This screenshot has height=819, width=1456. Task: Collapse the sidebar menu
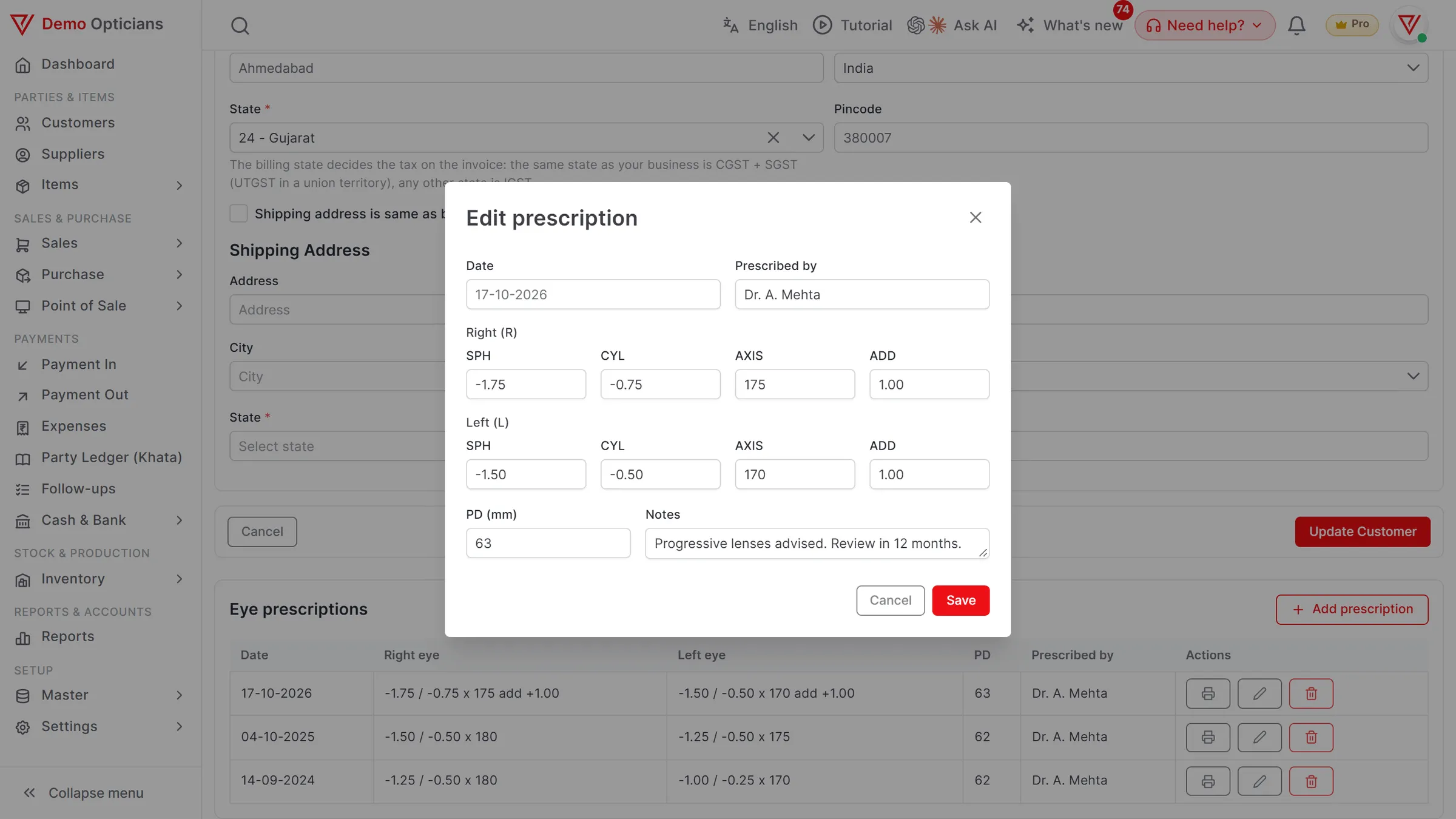point(83,793)
